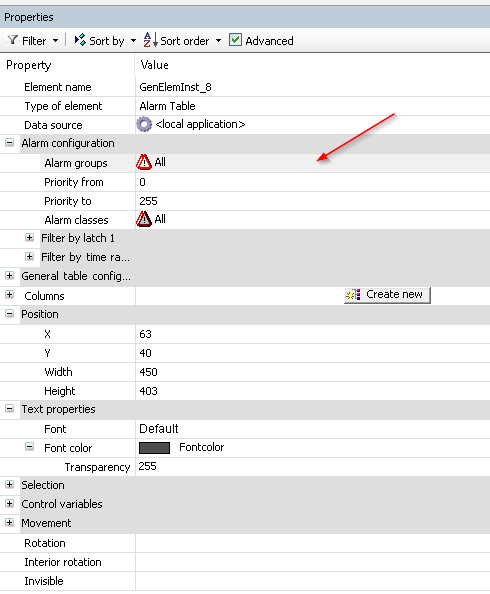This screenshot has width=490, height=594.
Task: Collapse the Font color sub-properties
Action: pos(29,447)
